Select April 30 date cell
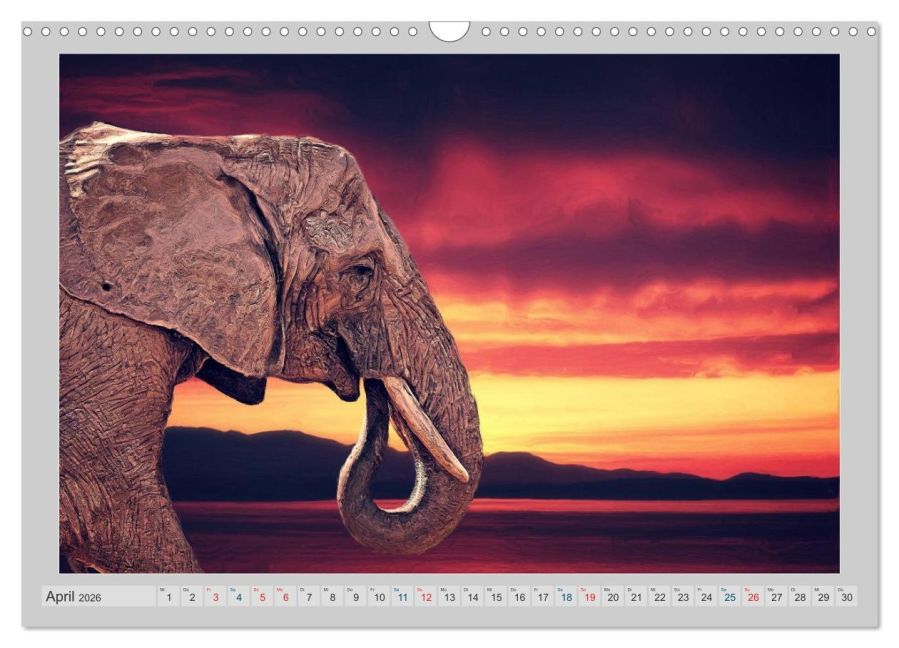 click(x=847, y=596)
